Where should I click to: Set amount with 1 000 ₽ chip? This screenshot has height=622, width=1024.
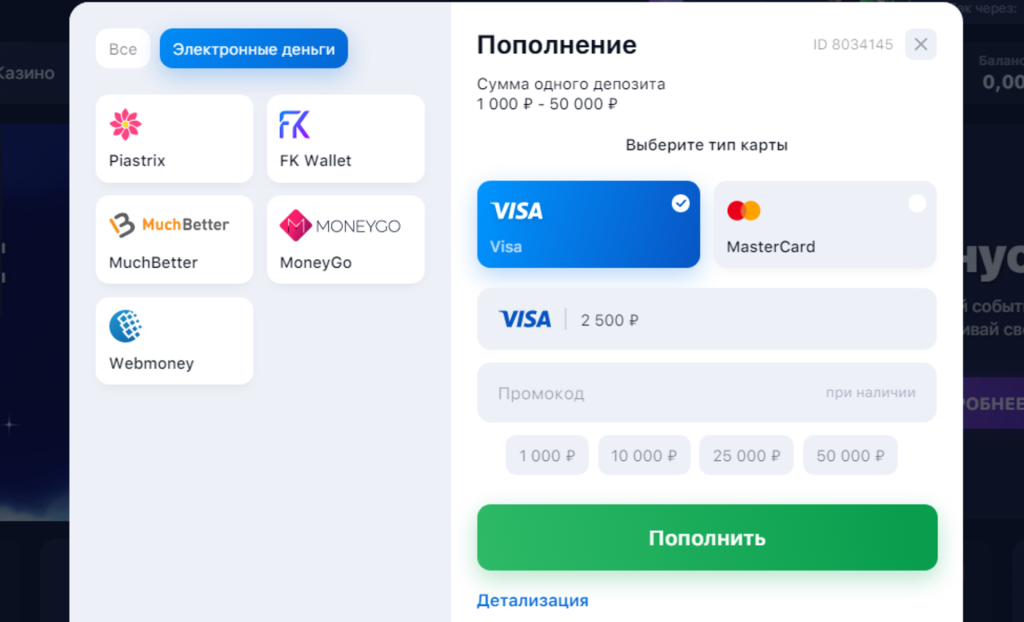point(547,455)
